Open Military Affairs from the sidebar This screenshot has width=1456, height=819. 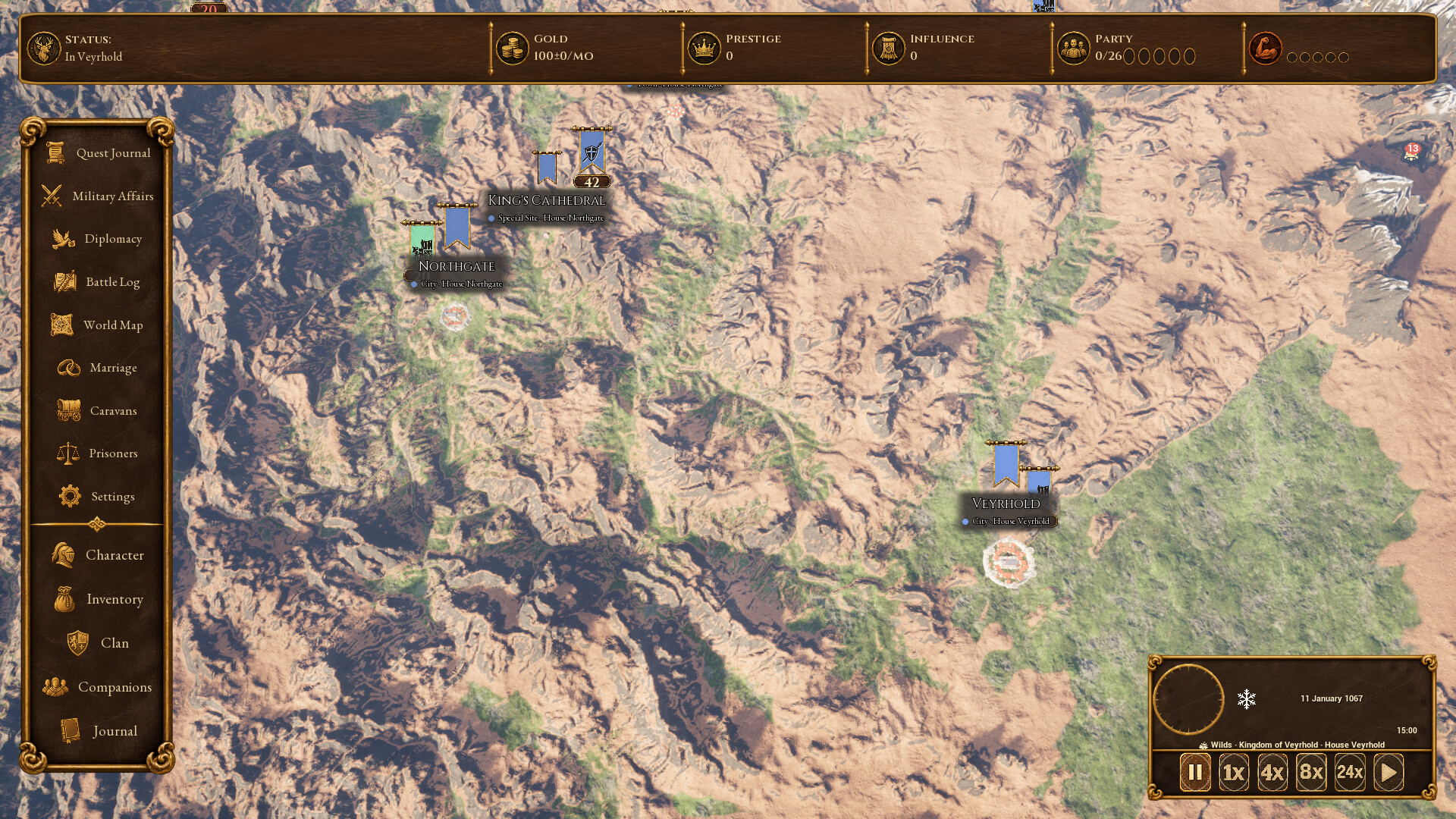pyautogui.click(x=98, y=196)
